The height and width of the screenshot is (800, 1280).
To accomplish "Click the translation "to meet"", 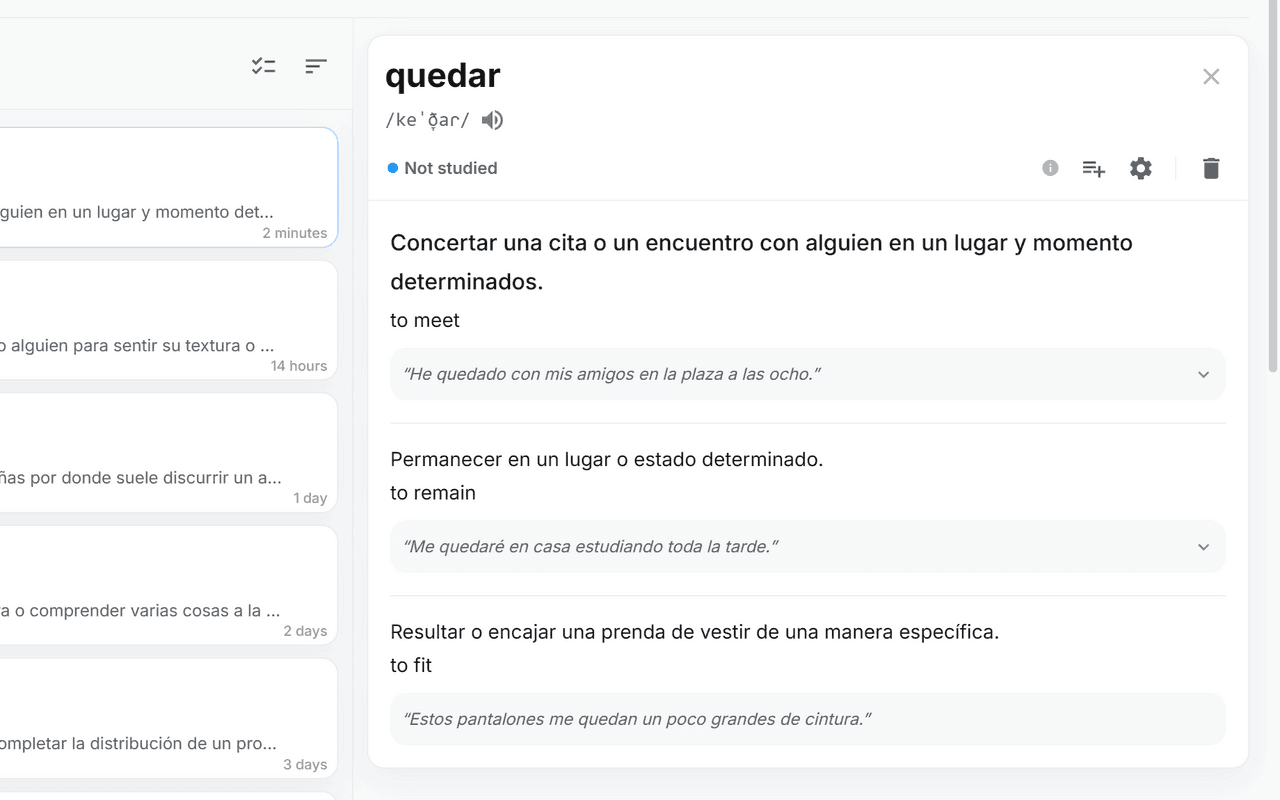I will (x=425, y=321).
